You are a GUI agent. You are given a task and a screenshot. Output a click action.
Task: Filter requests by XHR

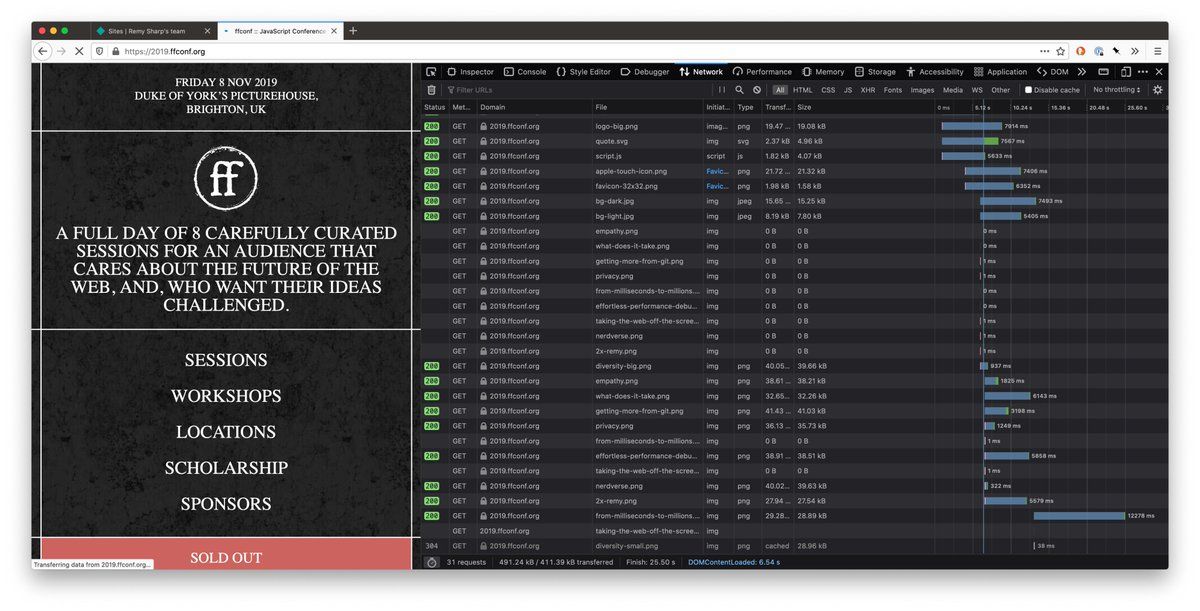(868, 90)
